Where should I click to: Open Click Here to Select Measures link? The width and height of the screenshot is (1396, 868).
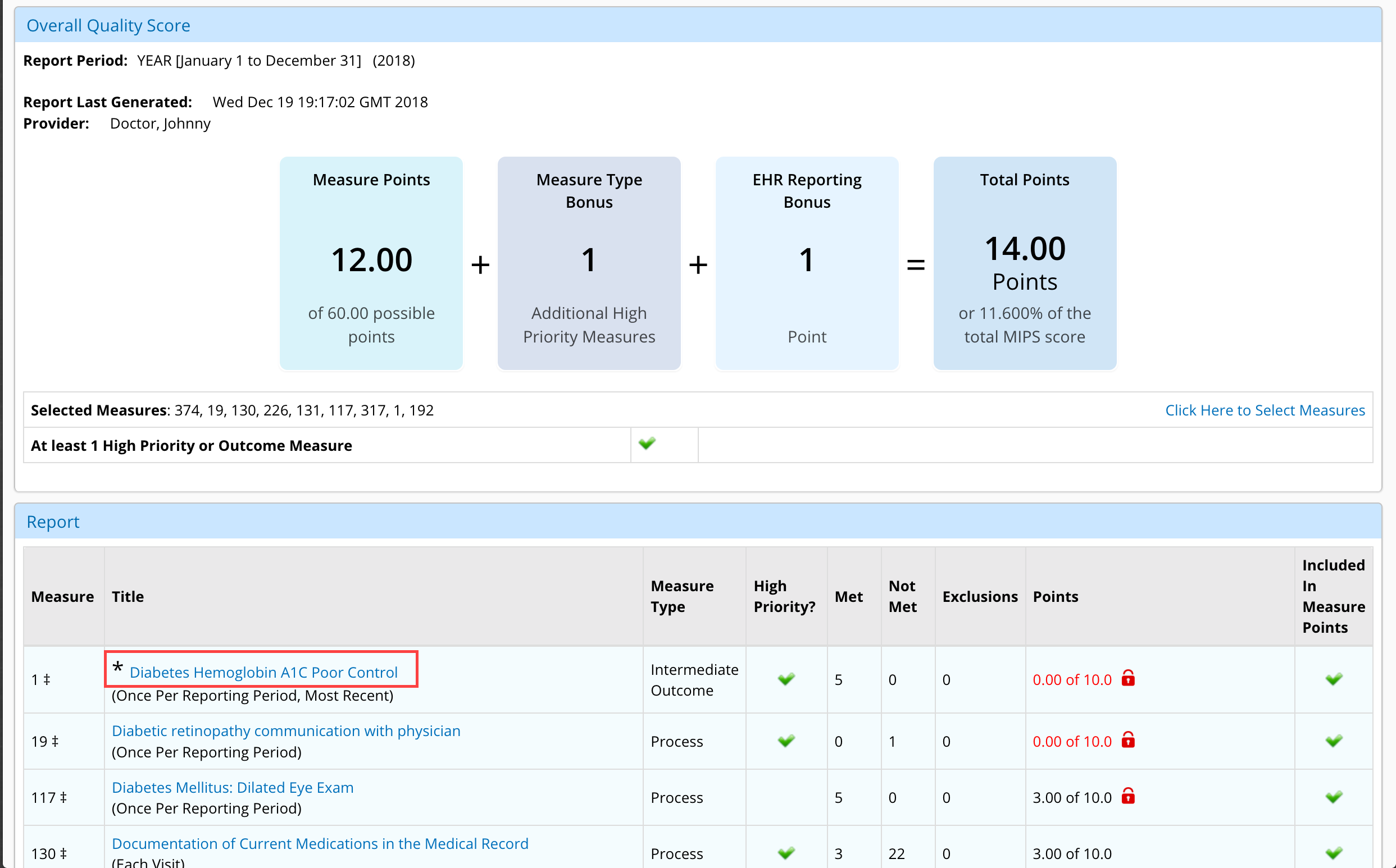point(1265,410)
